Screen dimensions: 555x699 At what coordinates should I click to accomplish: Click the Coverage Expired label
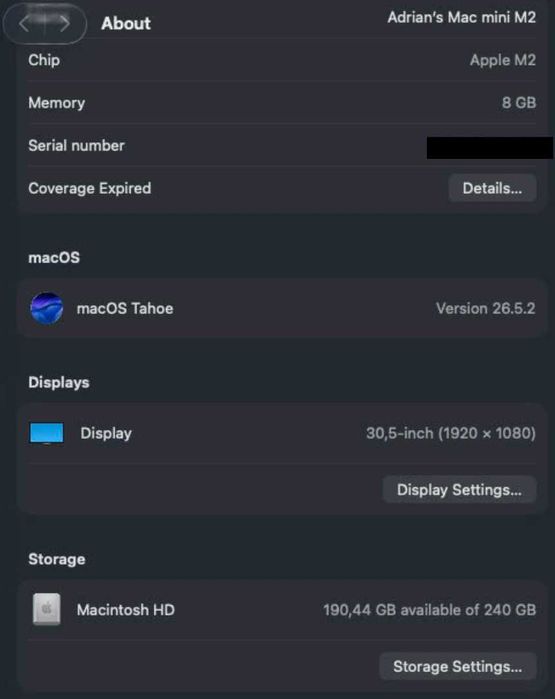[x=90, y=188]
